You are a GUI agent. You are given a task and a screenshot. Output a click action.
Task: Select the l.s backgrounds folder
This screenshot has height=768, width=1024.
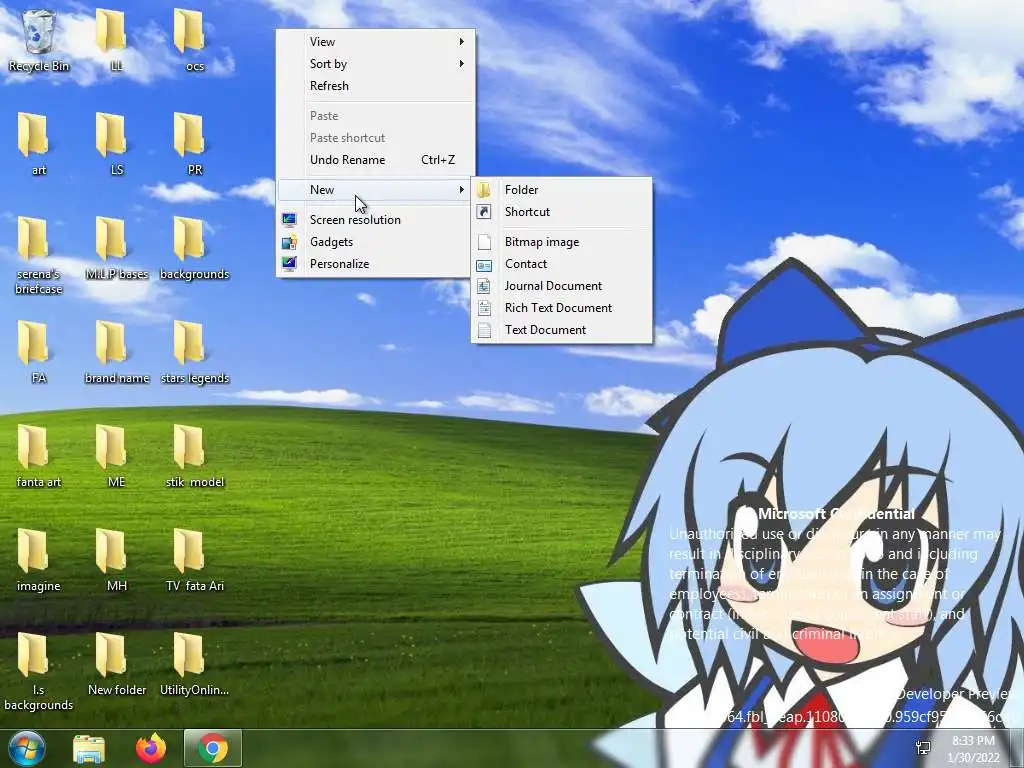pos(39,671)
